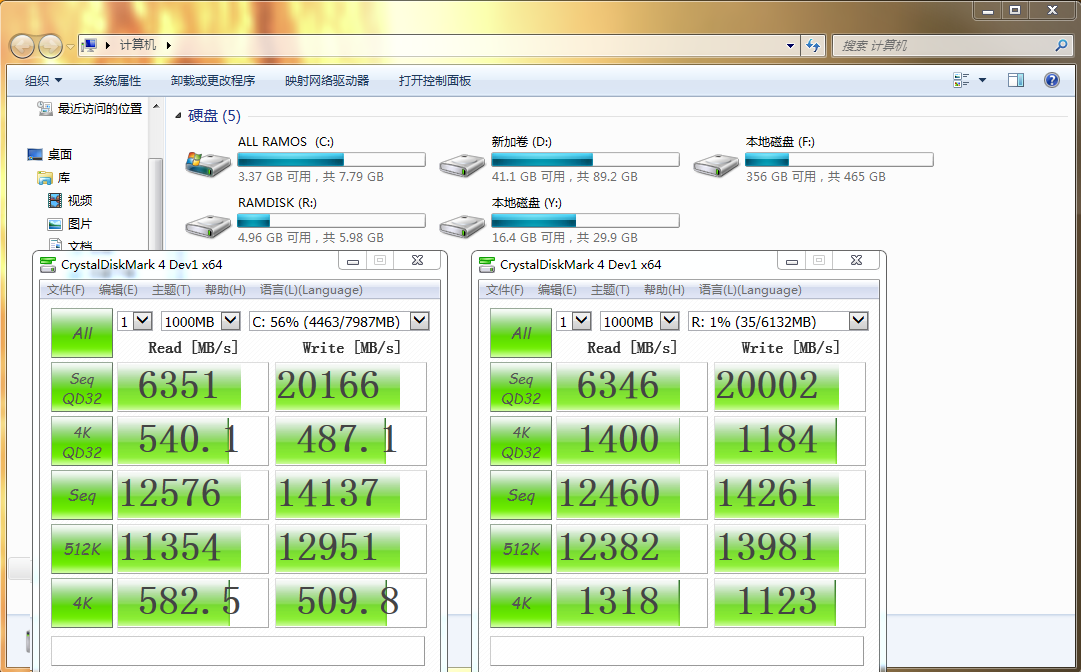The height and width of the screenshot is (672, 1081).
Task: Click 计算机 breadcrumb in address bar
Action: [138, 45]
